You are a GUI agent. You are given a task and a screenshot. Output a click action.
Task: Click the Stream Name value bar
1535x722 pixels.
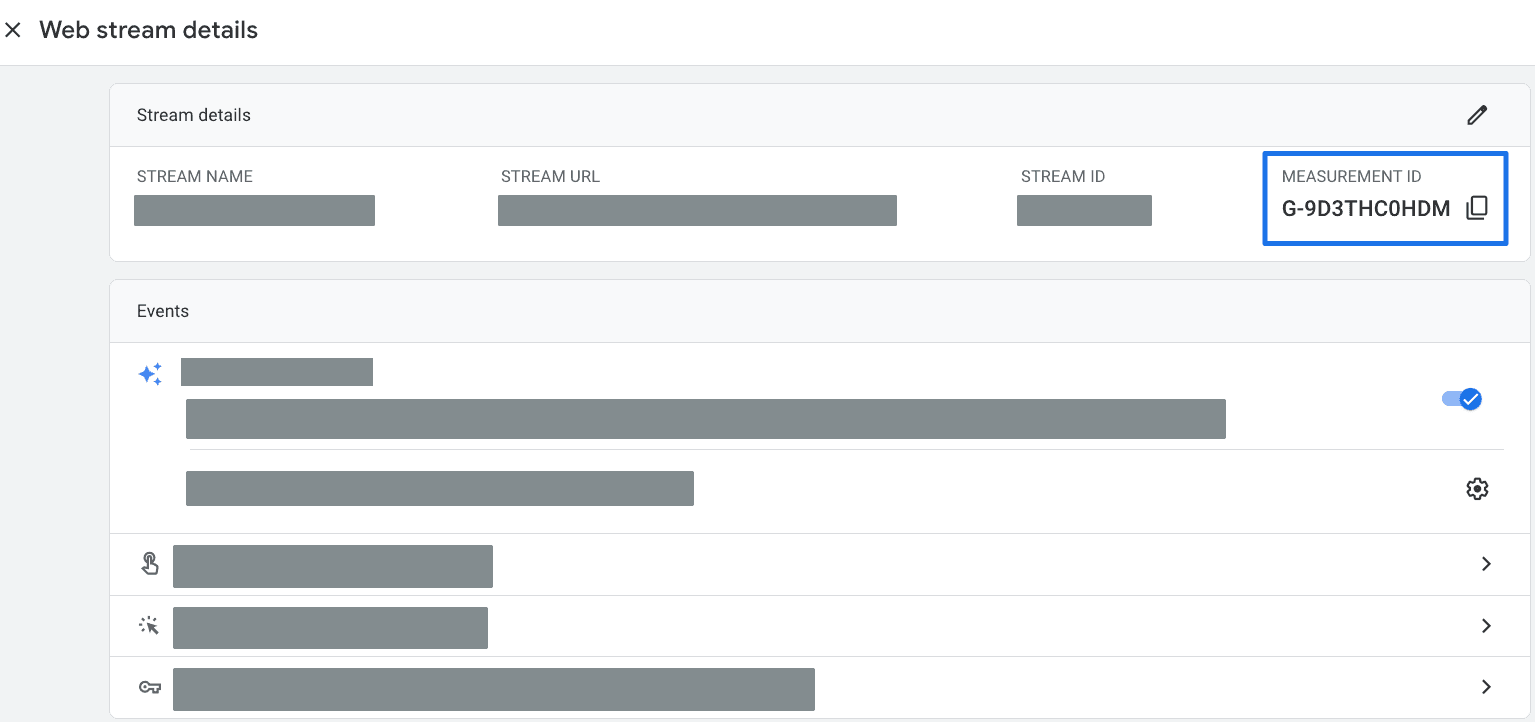(x=254, y=210)
